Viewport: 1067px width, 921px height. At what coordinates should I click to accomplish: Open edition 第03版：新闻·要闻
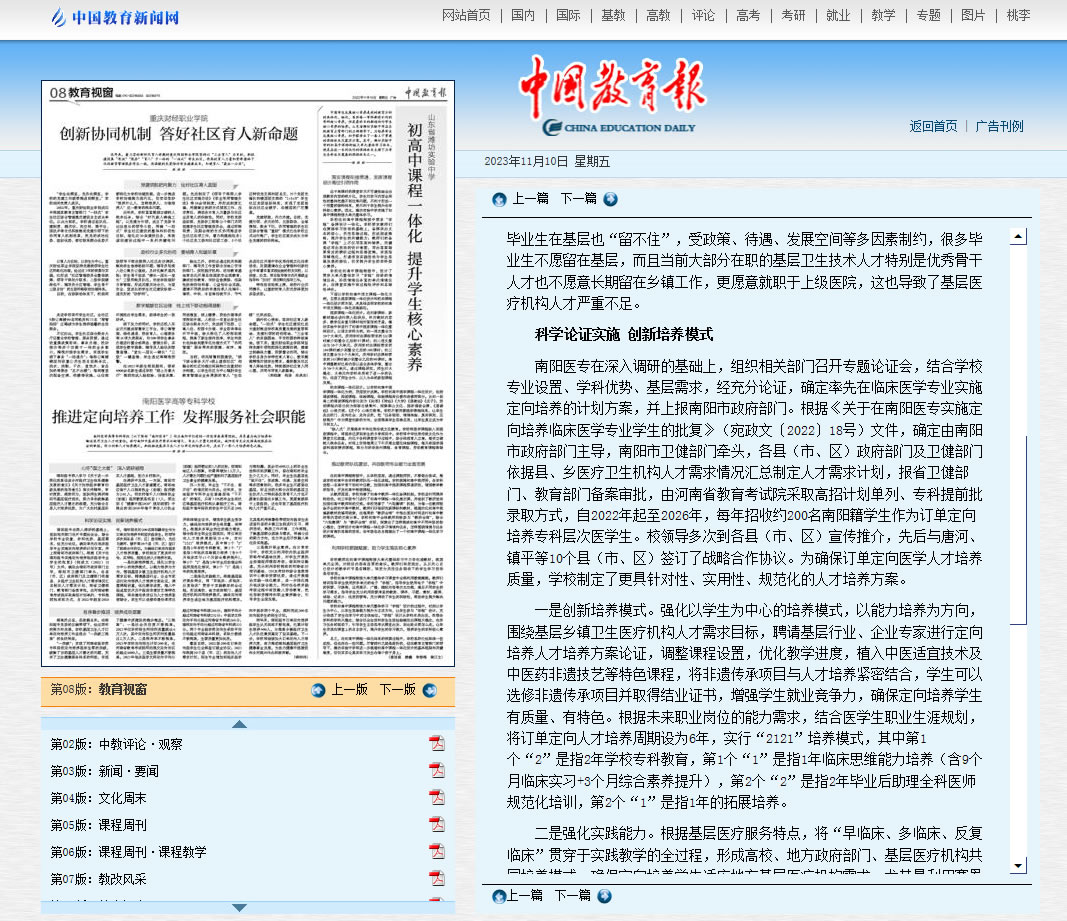(105, 771)
